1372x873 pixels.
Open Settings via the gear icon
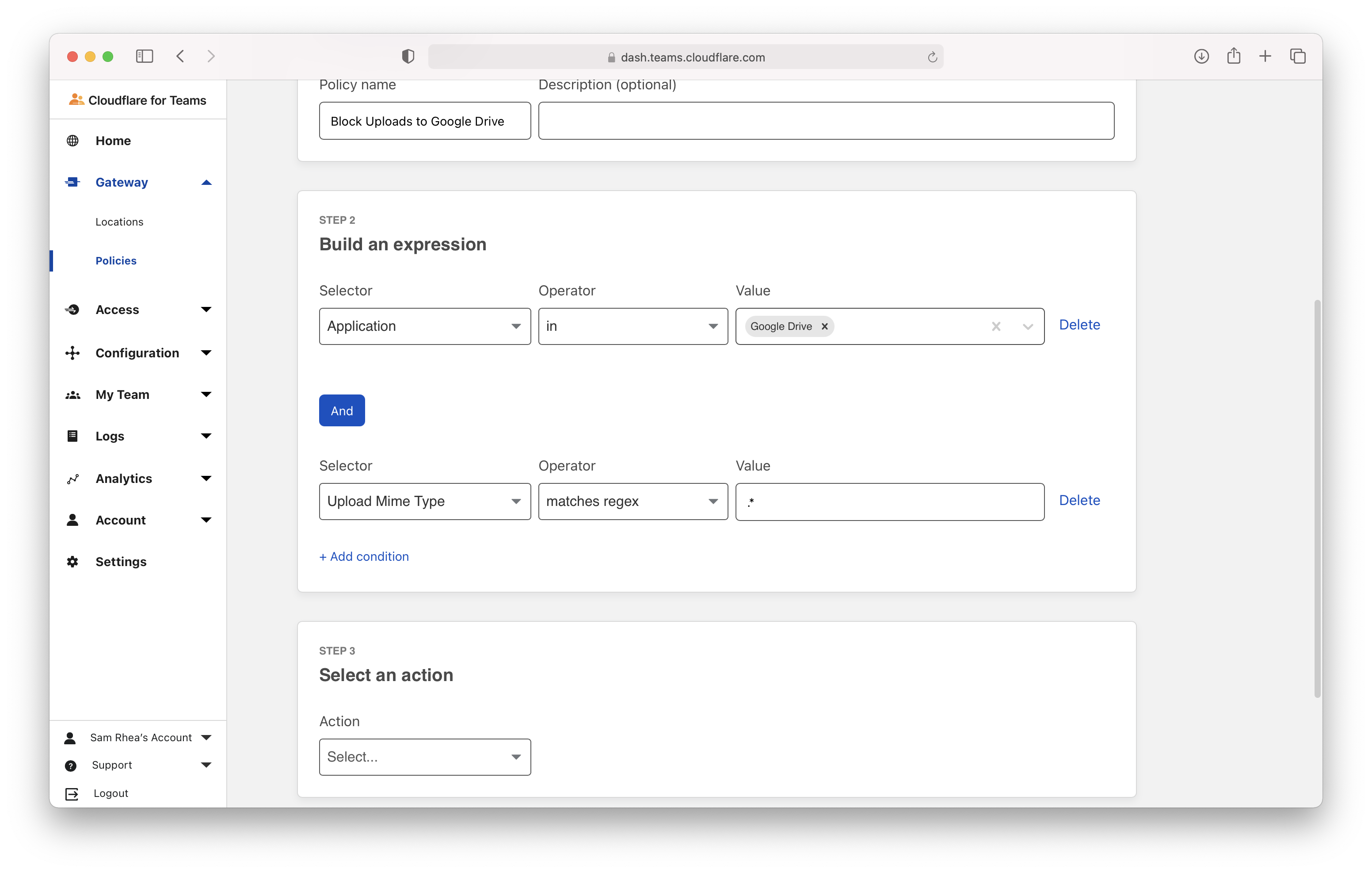tap(72, 562)
